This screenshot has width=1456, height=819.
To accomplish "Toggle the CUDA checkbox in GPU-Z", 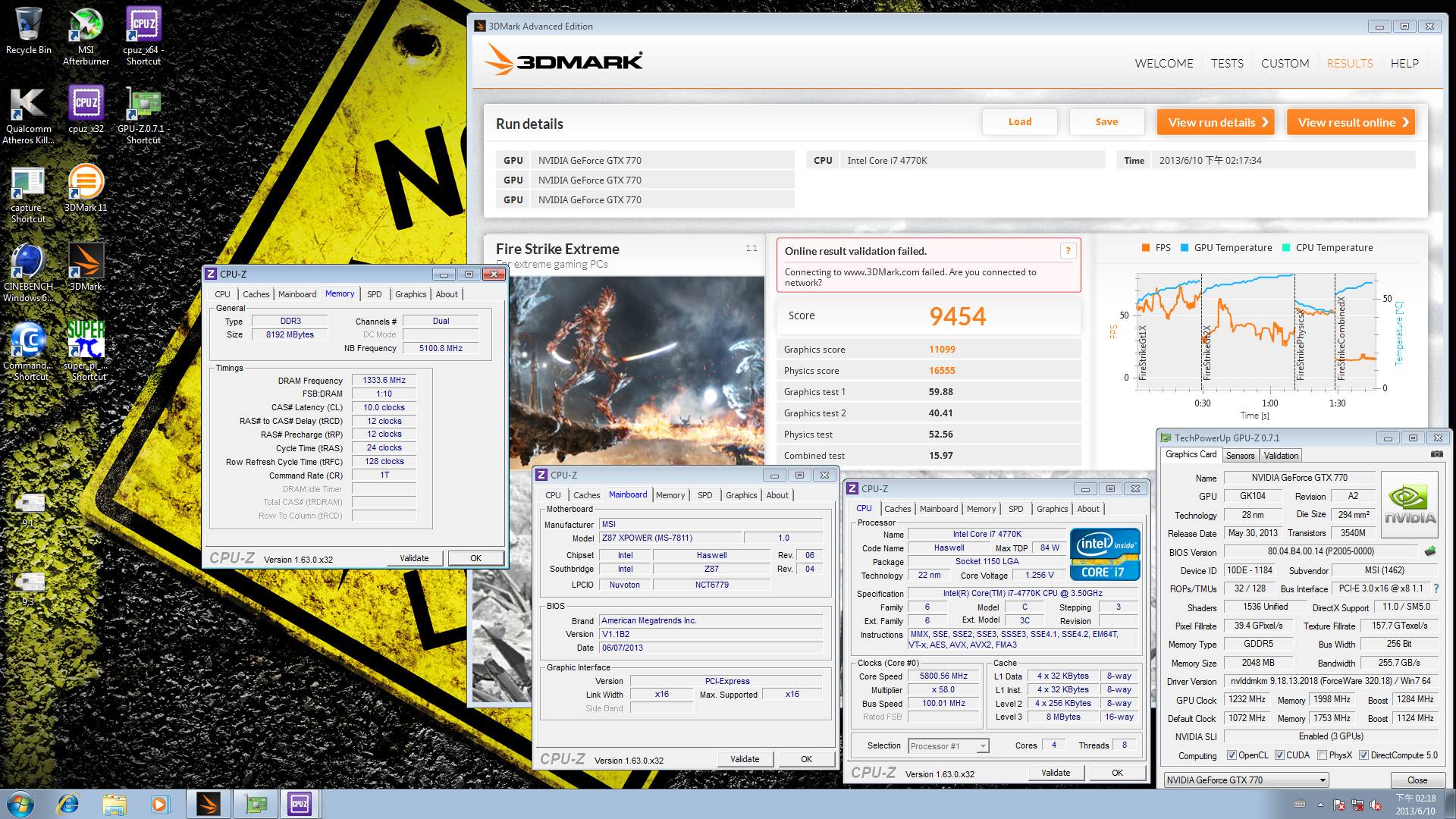I will tap(1279, 755).
